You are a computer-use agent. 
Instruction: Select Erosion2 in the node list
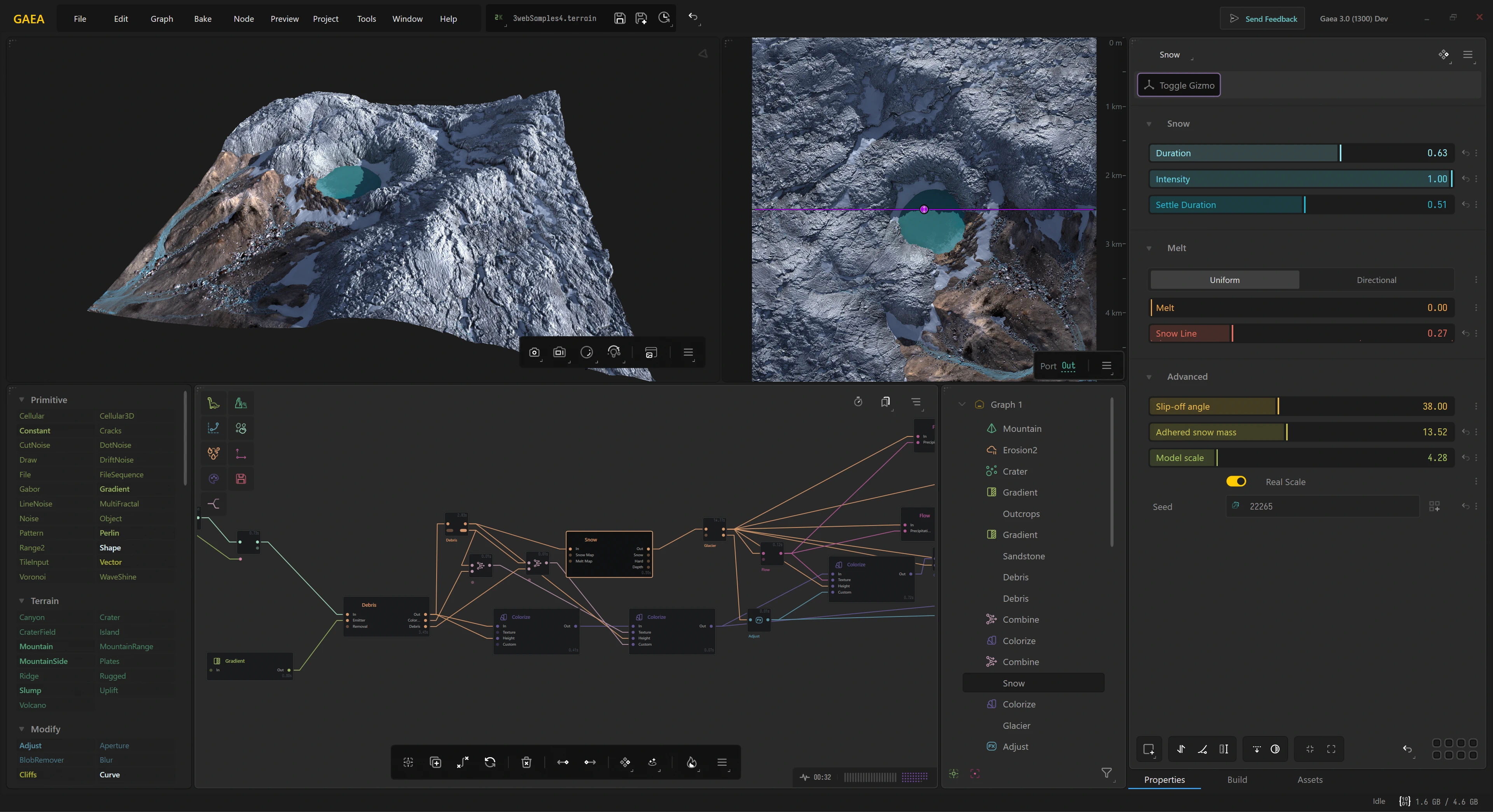pyautogui.click(x=1019, y=451)
